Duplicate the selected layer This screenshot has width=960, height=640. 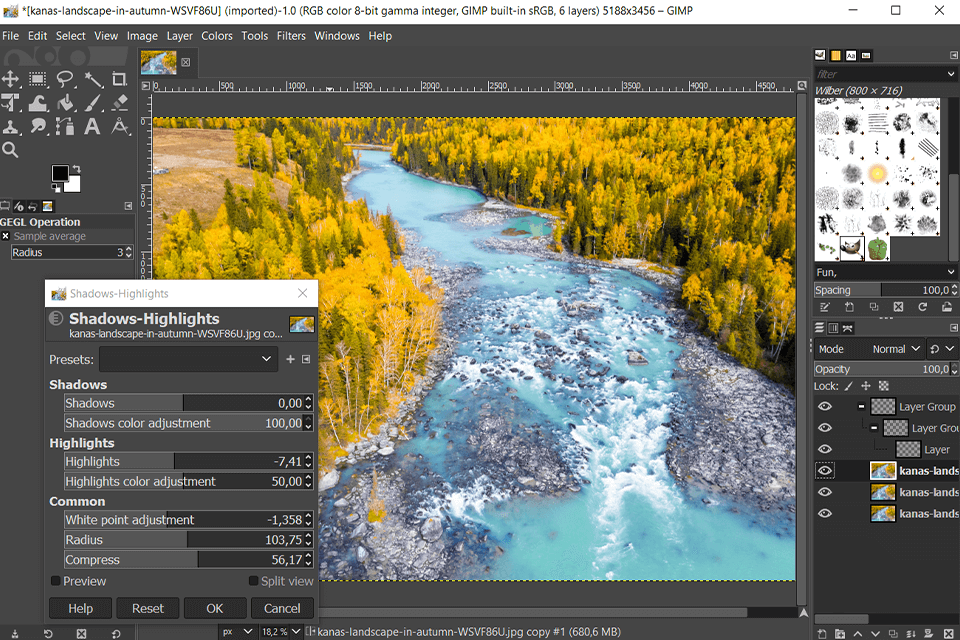coord(893,634)
